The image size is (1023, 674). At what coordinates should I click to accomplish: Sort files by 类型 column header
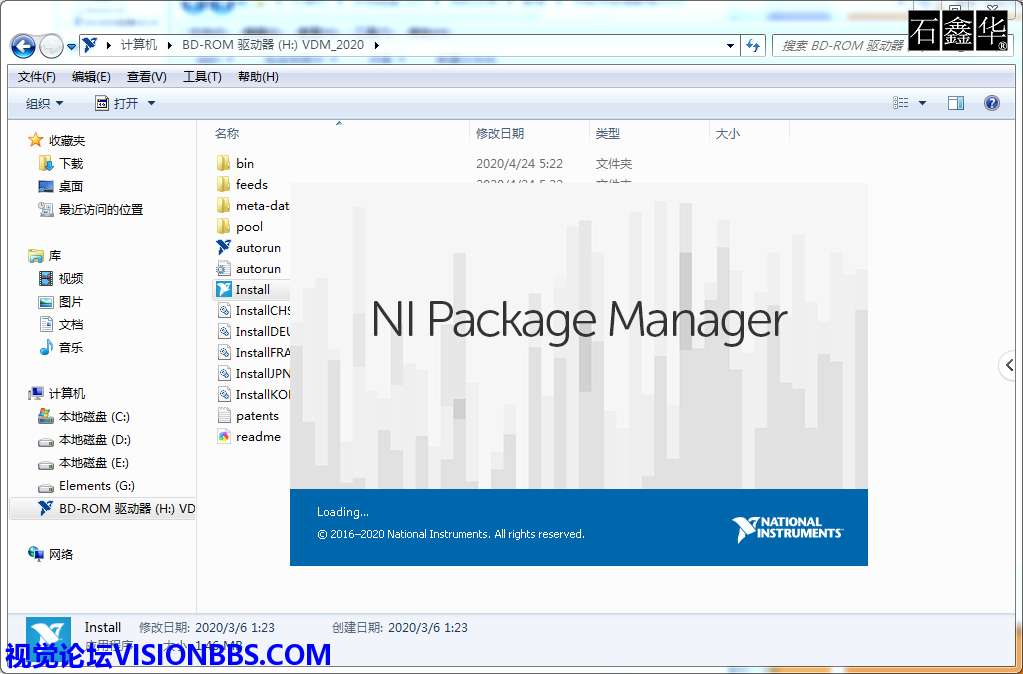click(x=607, y=133)
